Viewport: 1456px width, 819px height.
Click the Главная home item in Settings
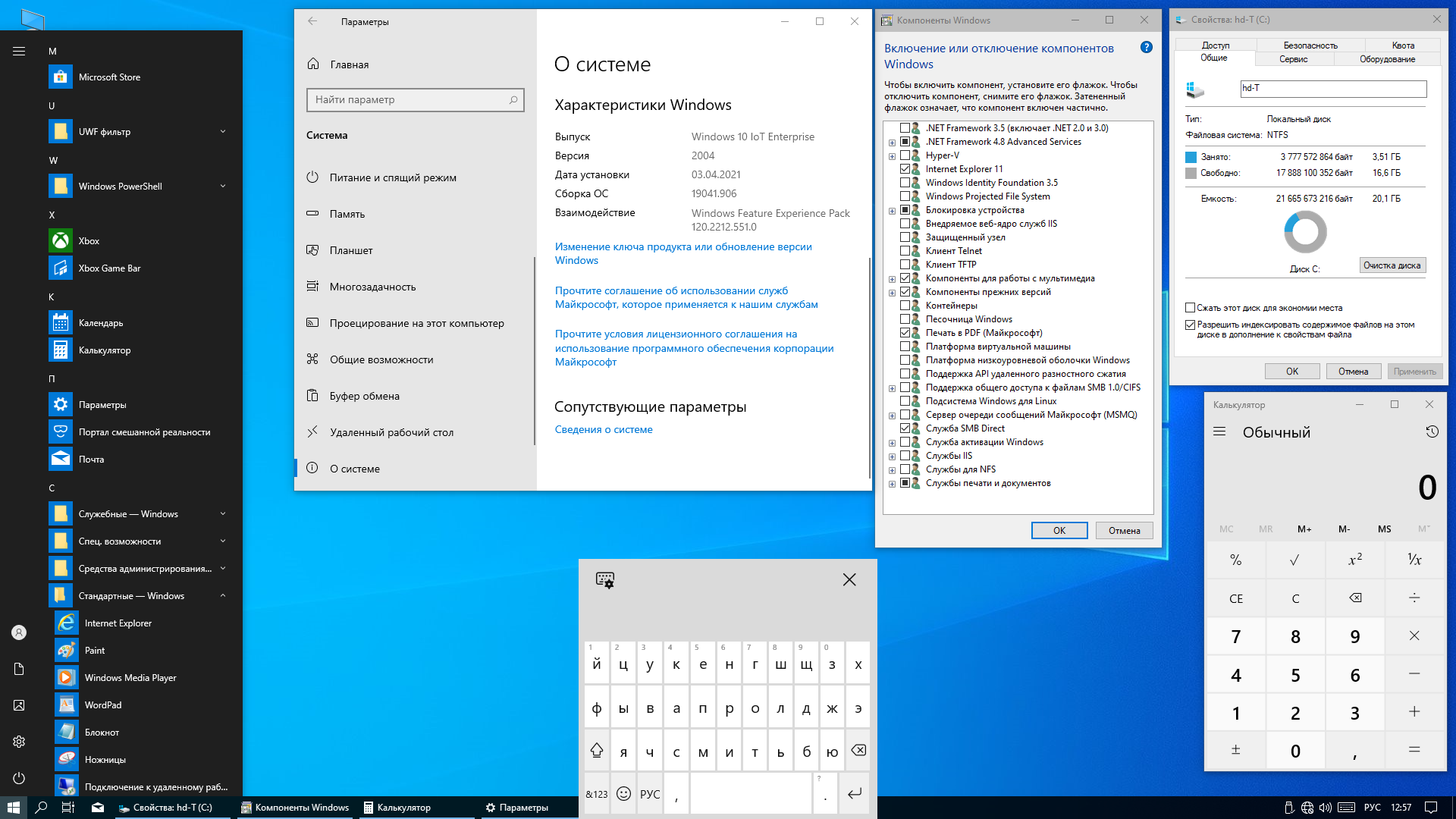[415, 64]
